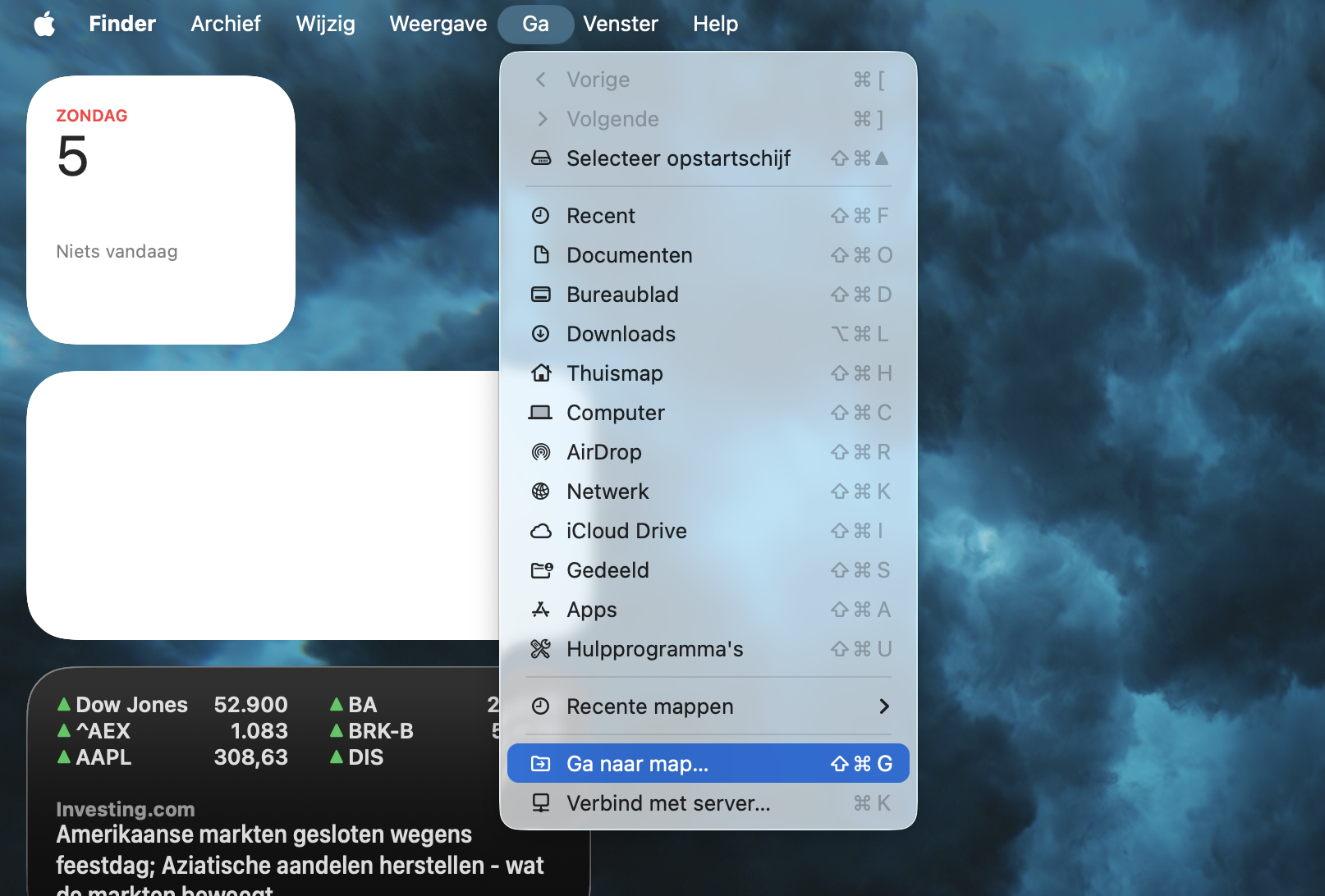1325x896 pixels.
Task: Open the Recente mappen submenu
Action: point(708,706)
